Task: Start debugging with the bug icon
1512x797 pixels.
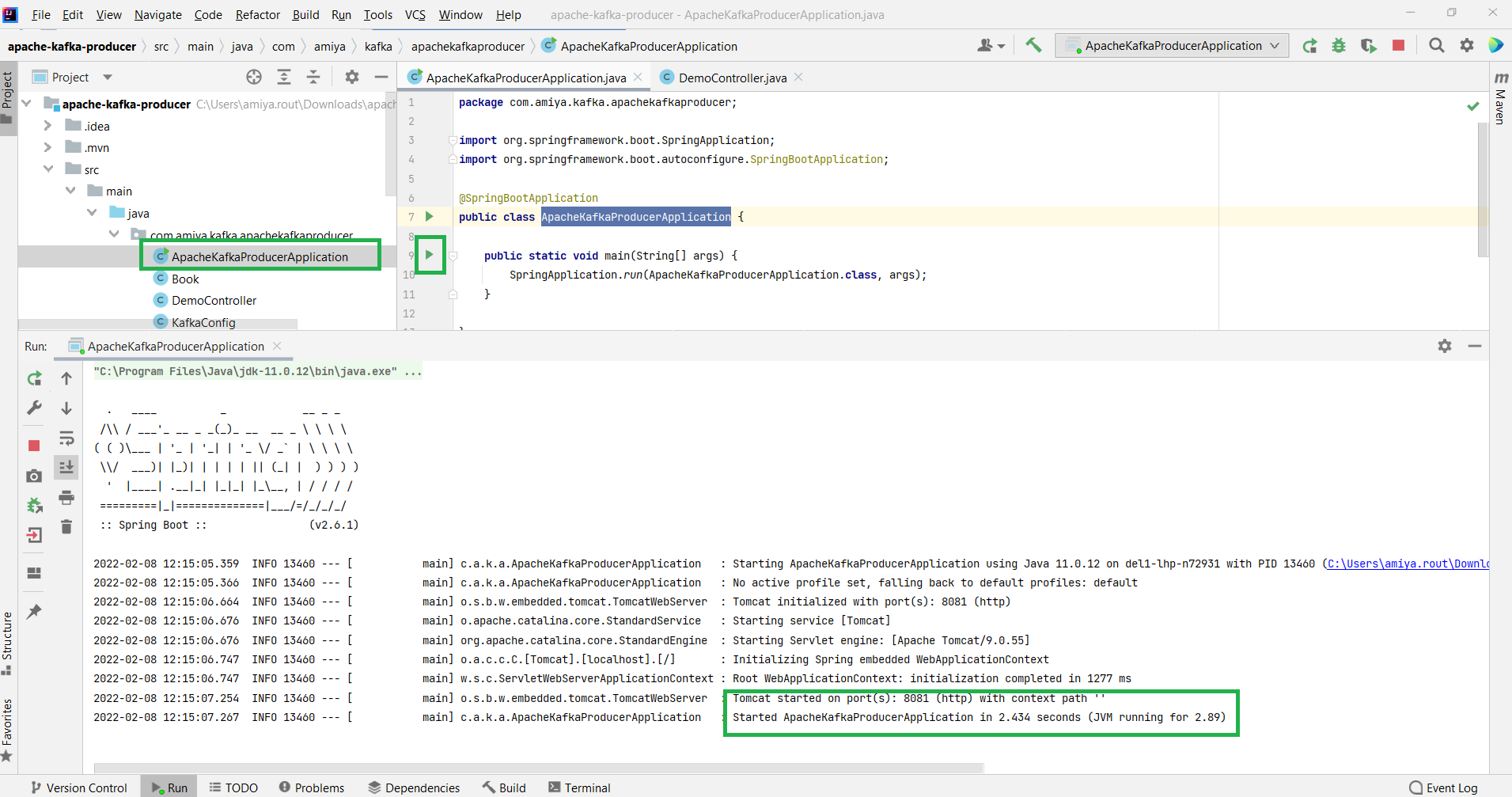Action: click(1339, 46)
